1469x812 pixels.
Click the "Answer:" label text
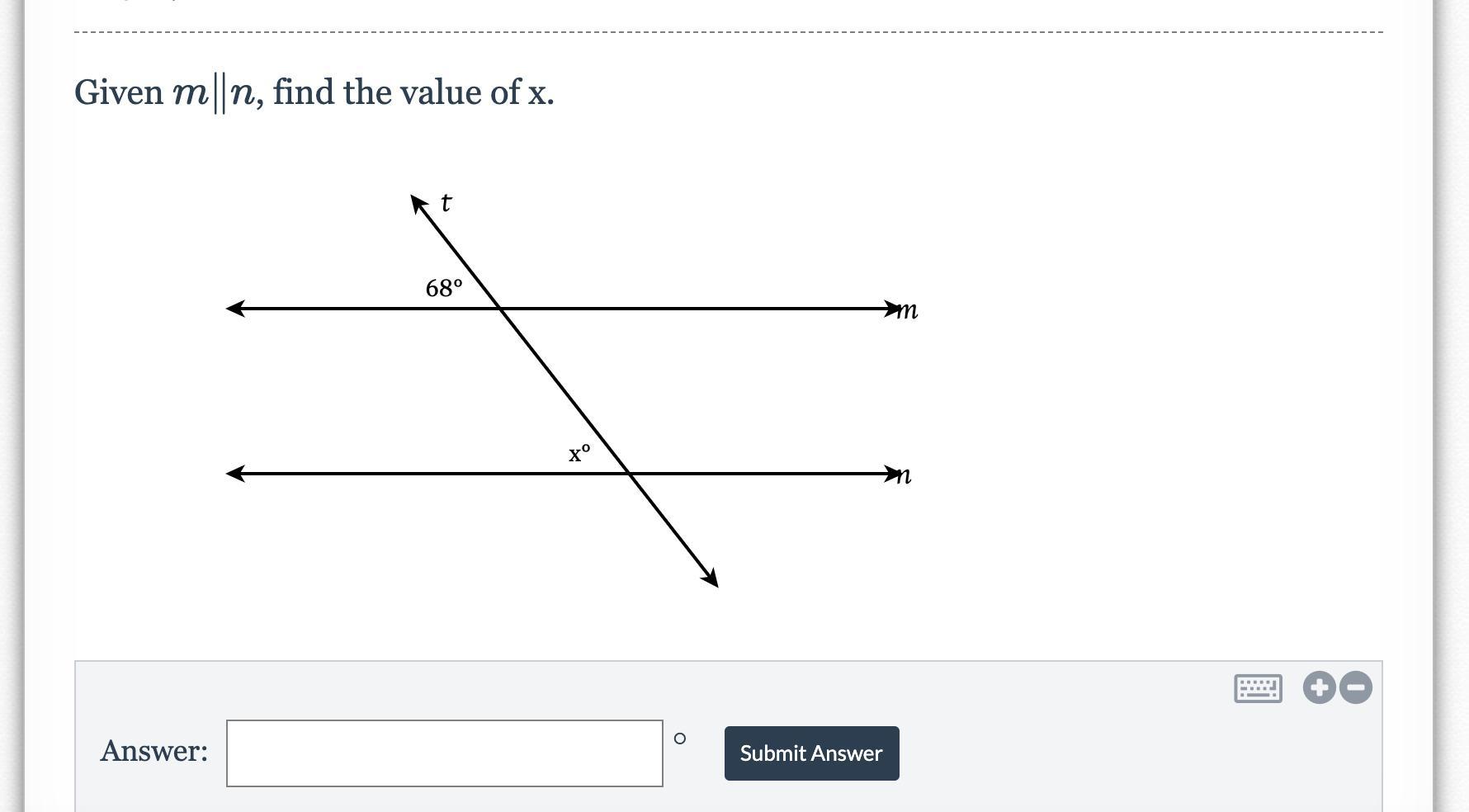tap(154, 751)
